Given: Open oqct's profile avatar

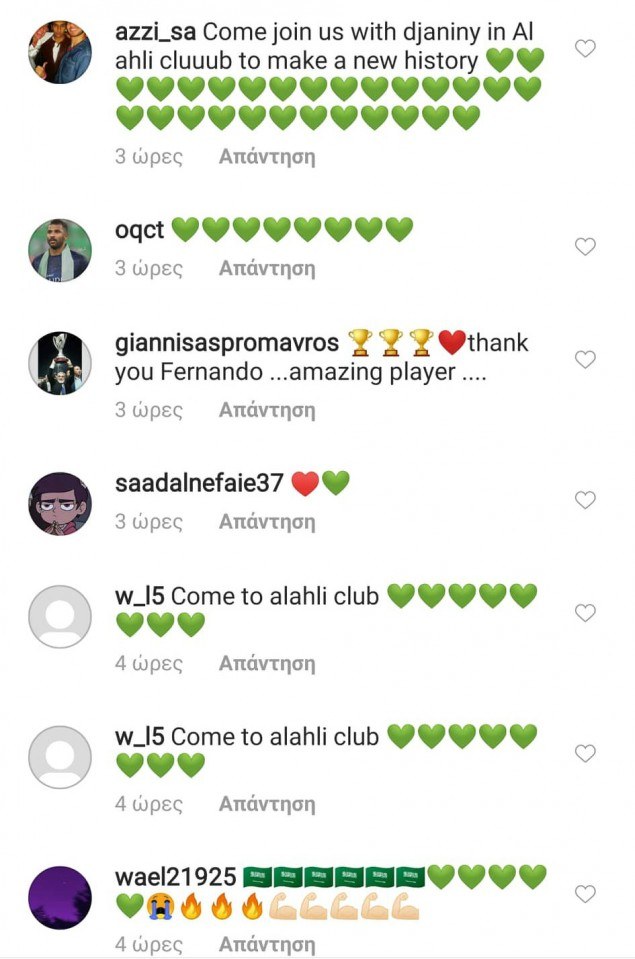Looking at the screenshot, I should [x=60, y=250].
